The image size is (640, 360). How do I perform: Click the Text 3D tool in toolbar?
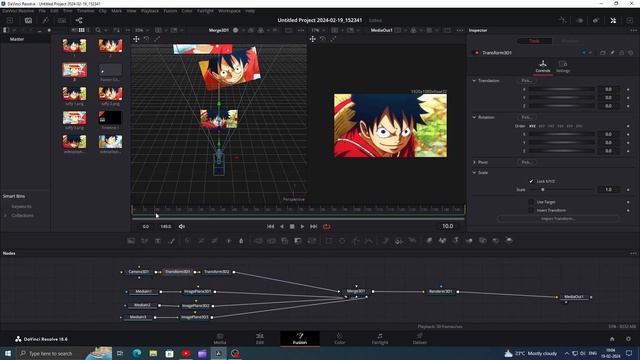(456, 241)
